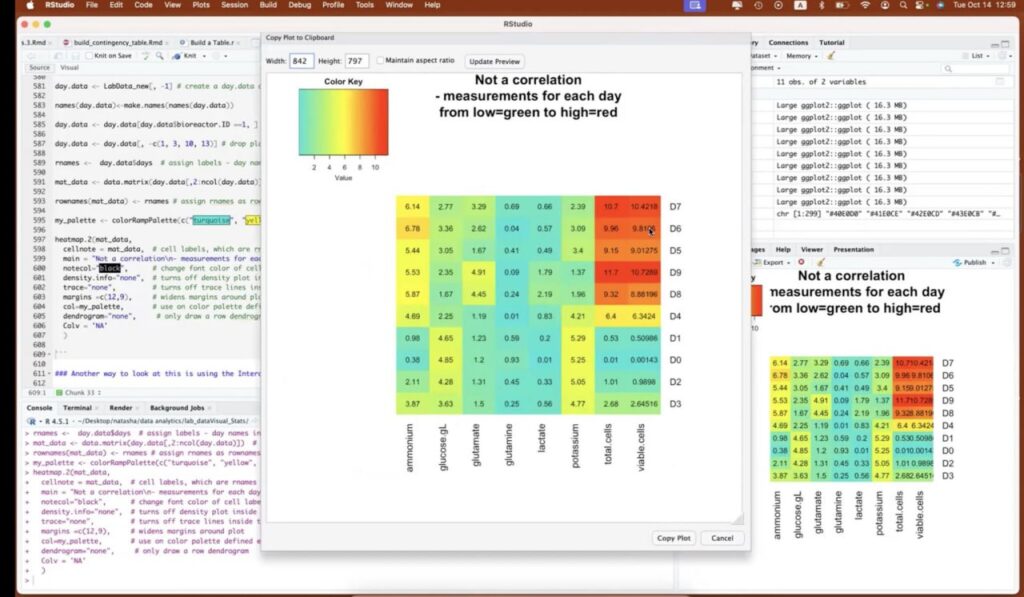The image size is (1024, 597).
Task: Check the Maintain aspect ratio checkbox
Action: pyautogui.click(x=381, y=61)
